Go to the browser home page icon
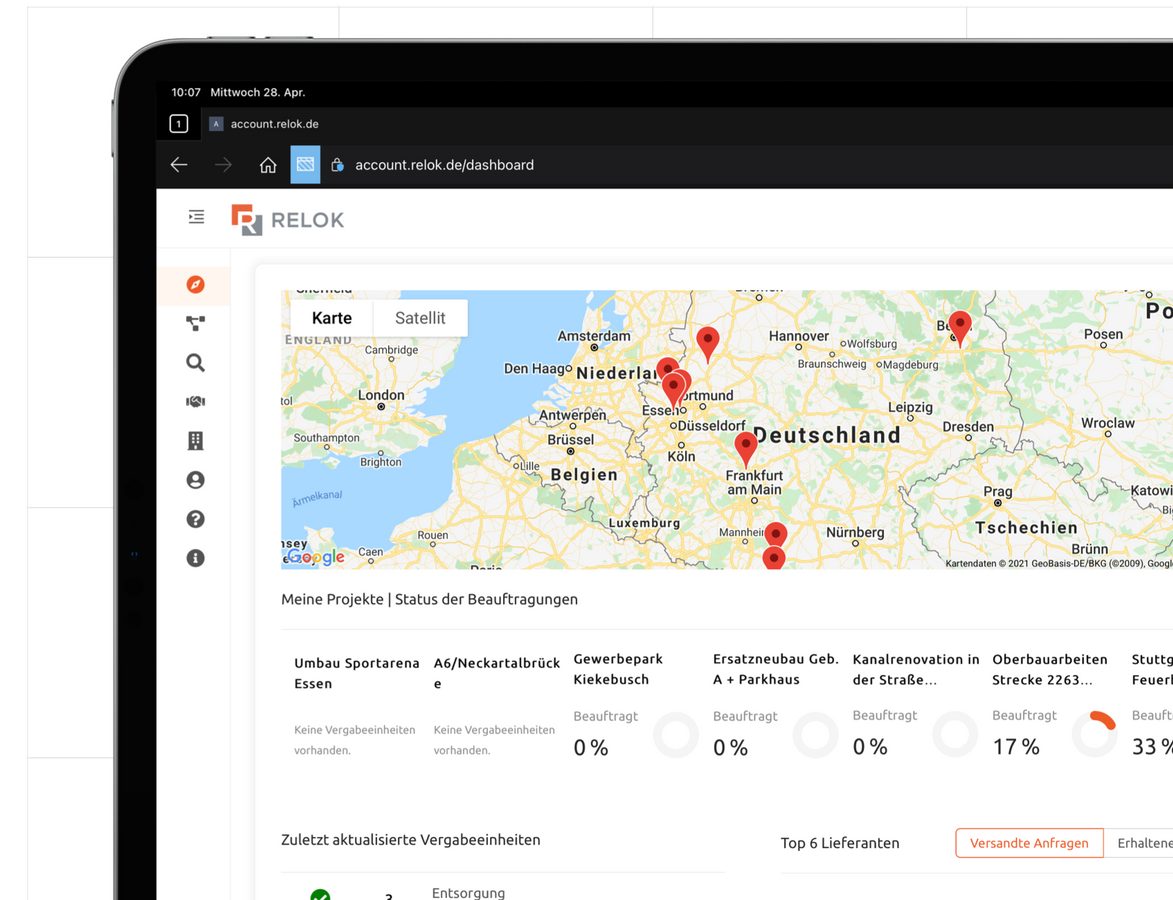This screenshot has height=900, width=1173. click(267, 165)
